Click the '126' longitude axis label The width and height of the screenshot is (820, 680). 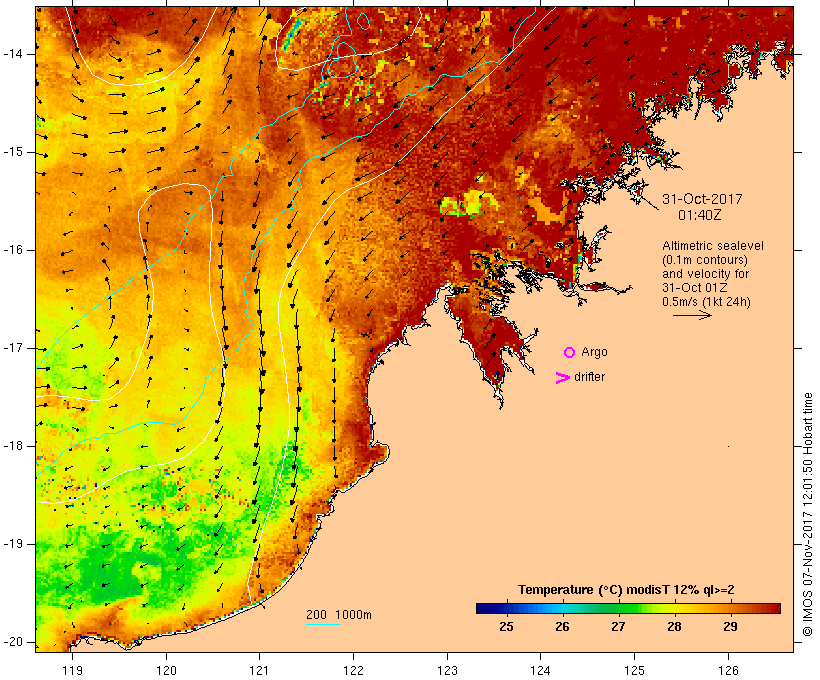(728, 670)
